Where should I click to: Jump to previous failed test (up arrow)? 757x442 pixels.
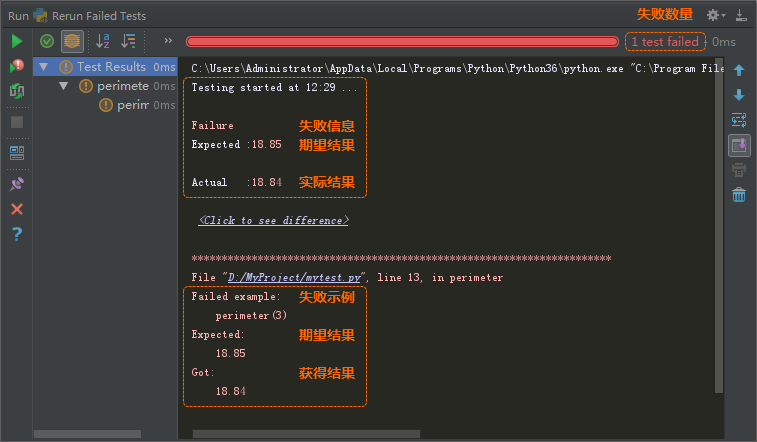click(x=739, y=70)
